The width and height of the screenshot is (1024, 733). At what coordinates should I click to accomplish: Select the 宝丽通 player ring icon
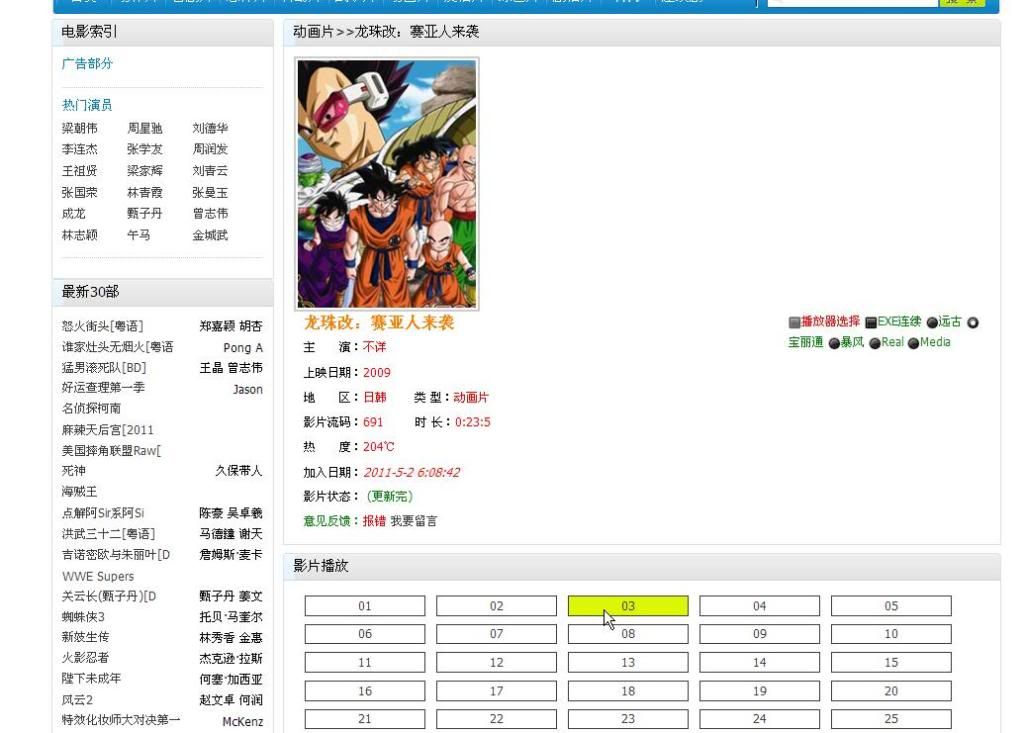coord(972,323)
